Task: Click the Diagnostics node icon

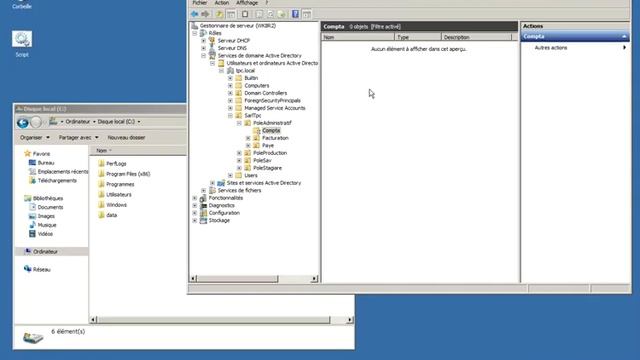Action: [x=203, y=205]
